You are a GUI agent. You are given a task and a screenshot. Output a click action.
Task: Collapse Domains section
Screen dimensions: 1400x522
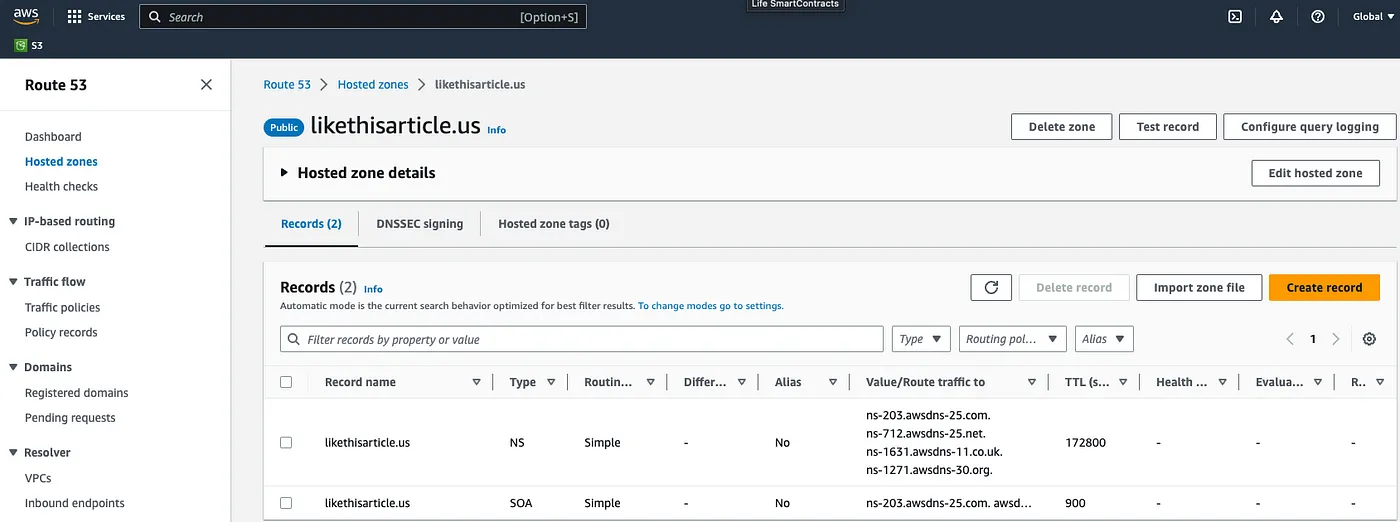click(13, 367)
